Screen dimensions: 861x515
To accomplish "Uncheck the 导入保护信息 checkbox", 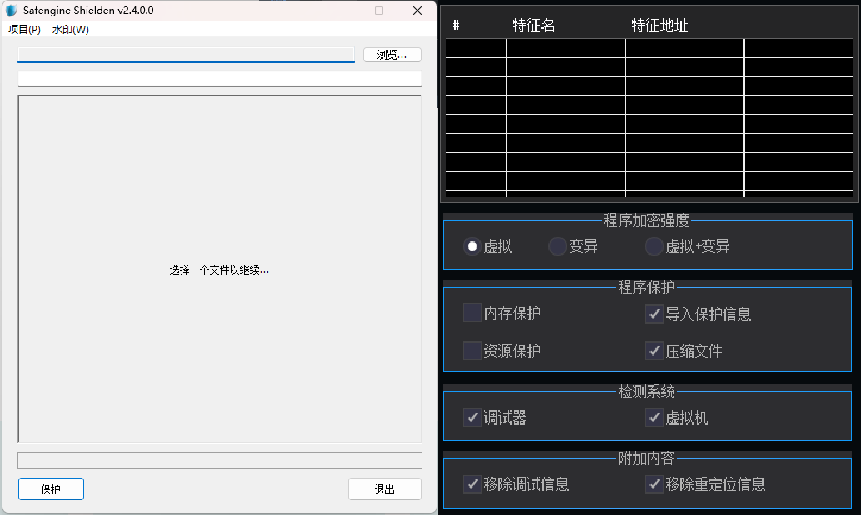I will click(654, 314).
